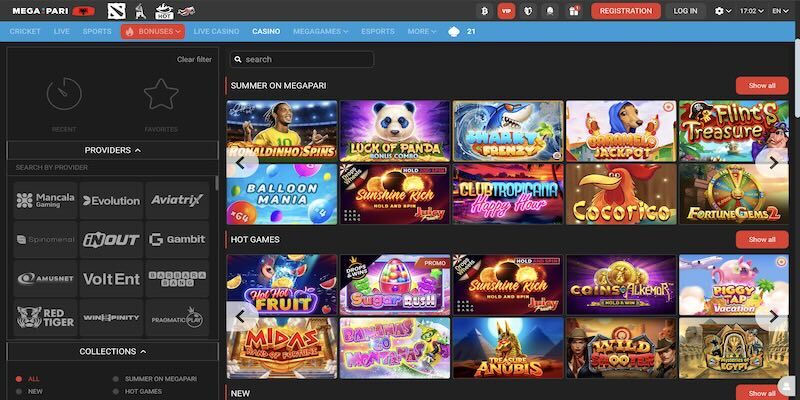
Task: Show all Hot Games
Action: (762, 239)
